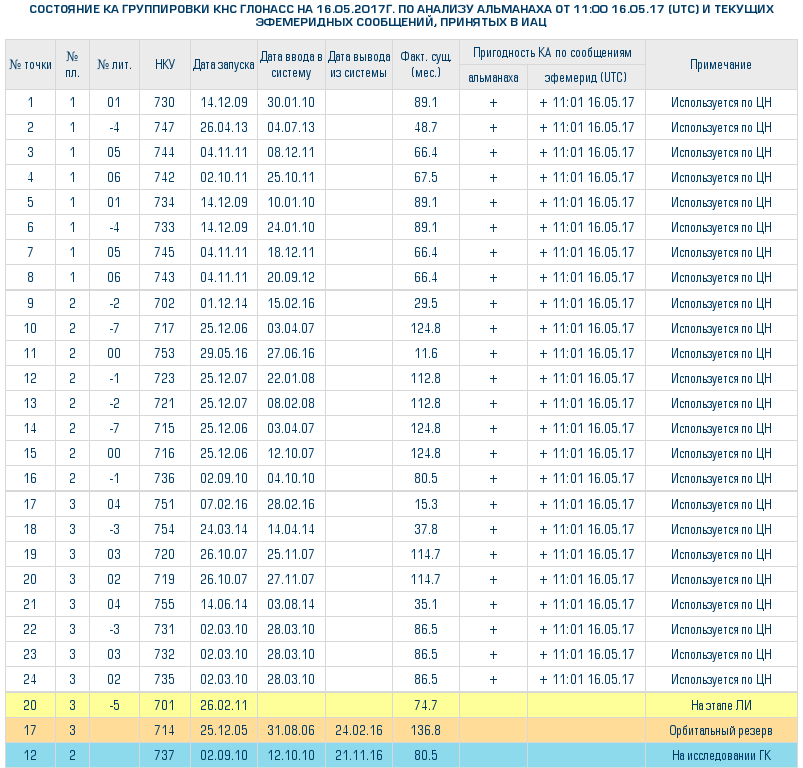Click the НКУ 753 cell
This screenshot has height=768, width=803.
pyautogui.click(x=164, y=353)
